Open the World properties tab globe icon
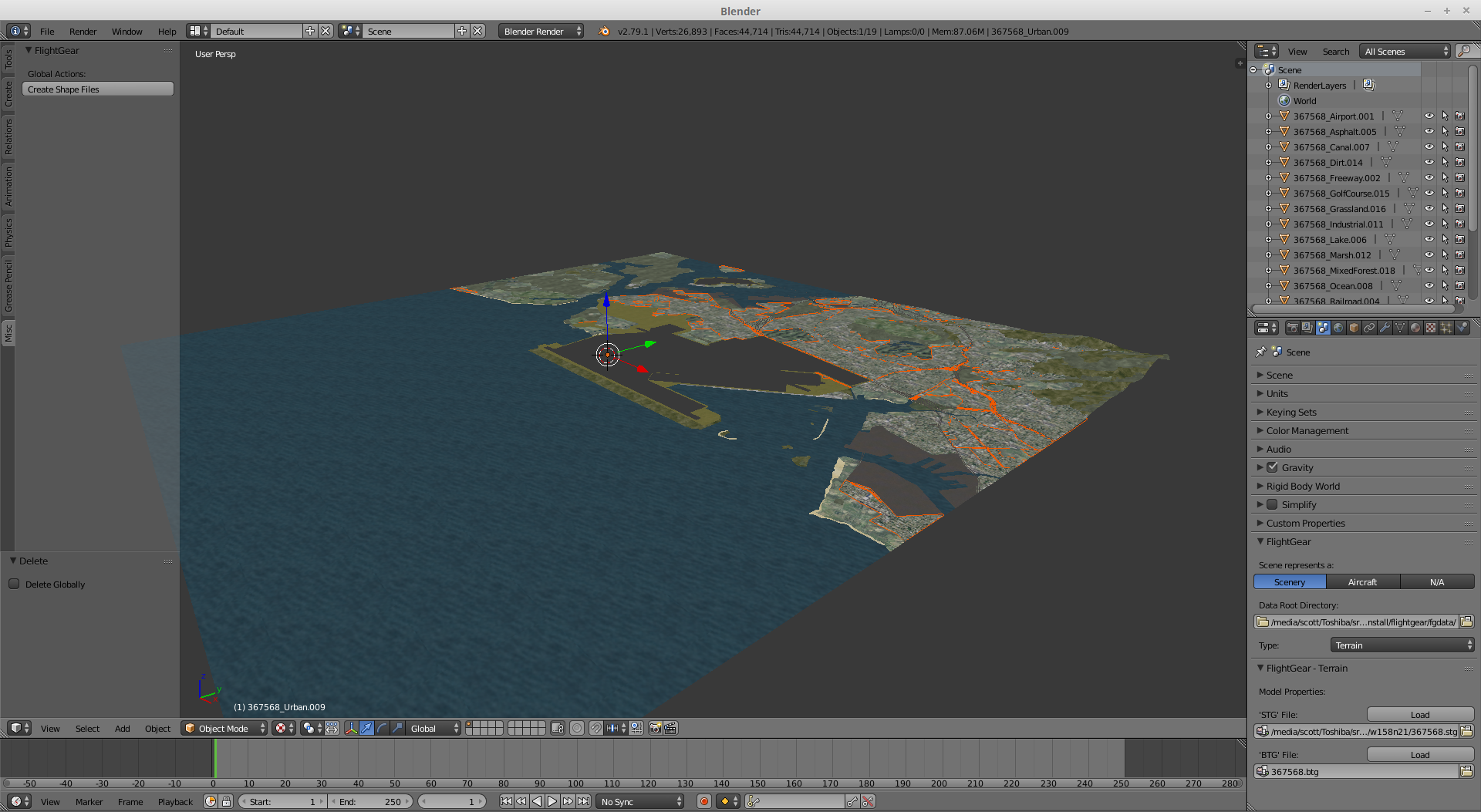The image size is (1481, 812). (x=1338, y=328)
